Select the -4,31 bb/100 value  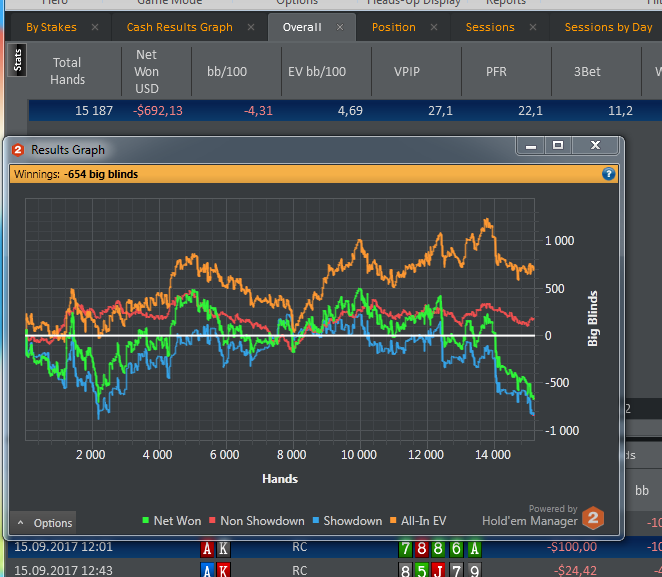click(x=258, y=111)
